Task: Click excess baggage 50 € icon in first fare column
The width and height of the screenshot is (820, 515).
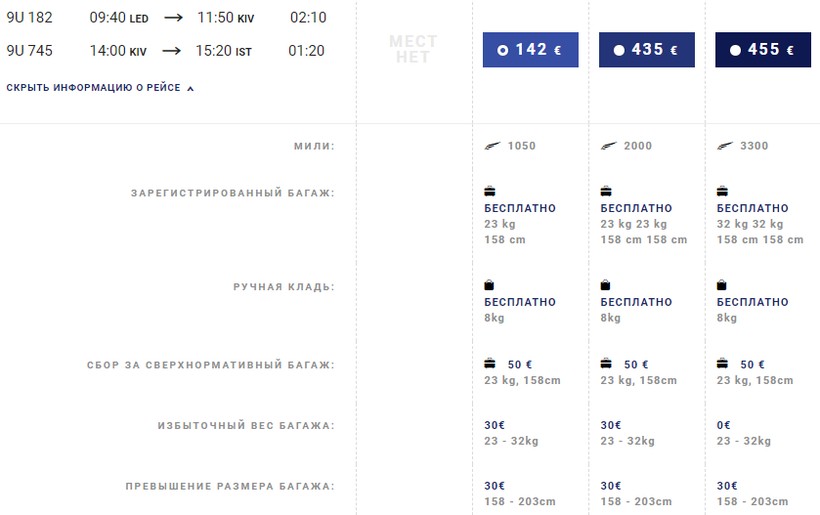Action: [x=490, y=364]
